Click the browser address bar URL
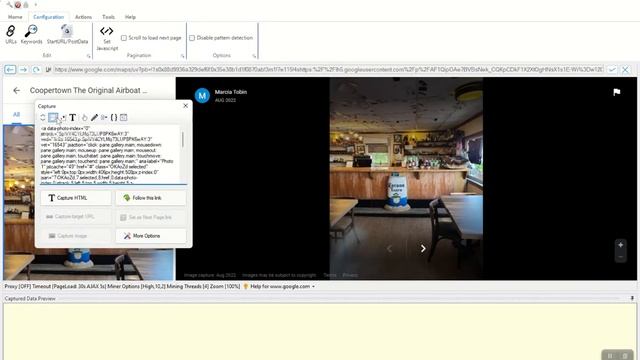The height and width of the screenshot is (360, 640). pyautogui.click(x=329, y=70)
